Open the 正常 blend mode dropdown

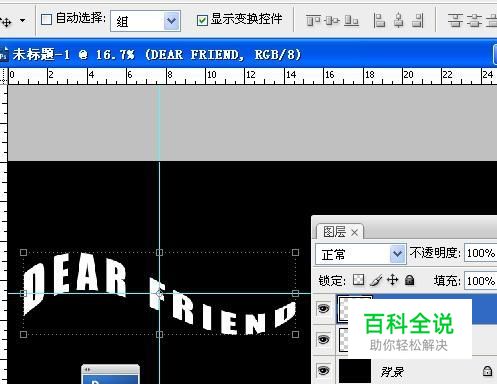point(361,254)
